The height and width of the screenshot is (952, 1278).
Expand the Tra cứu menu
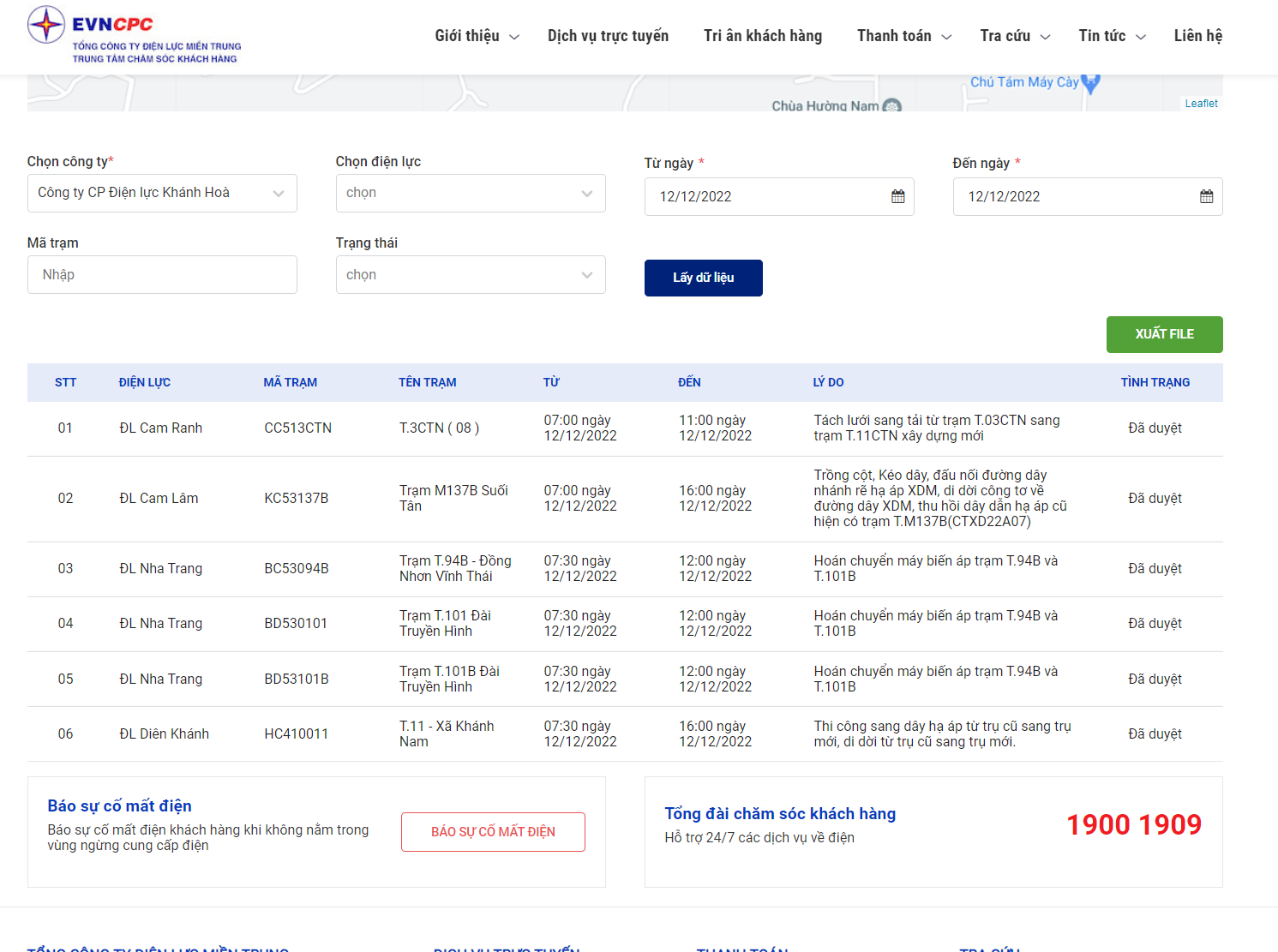pos(1015,36)
